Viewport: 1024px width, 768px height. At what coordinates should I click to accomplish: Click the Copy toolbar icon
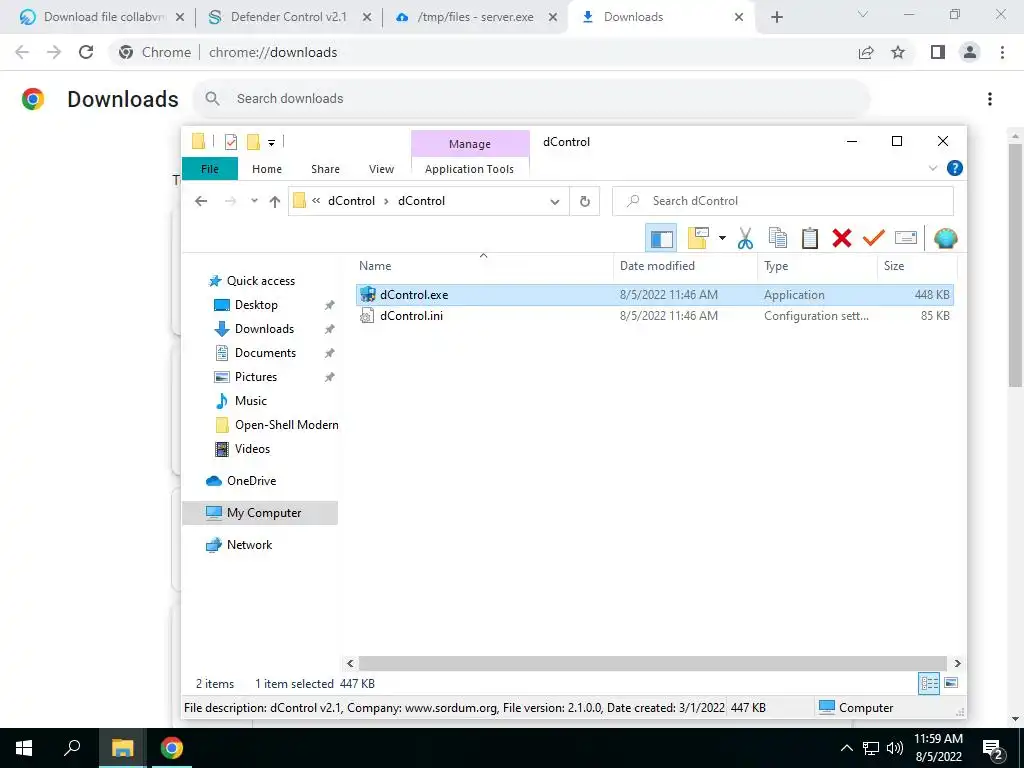777,238
